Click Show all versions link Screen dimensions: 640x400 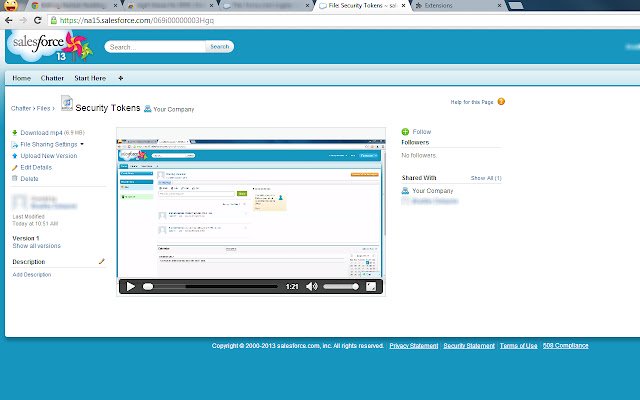[x=36, y=246]
